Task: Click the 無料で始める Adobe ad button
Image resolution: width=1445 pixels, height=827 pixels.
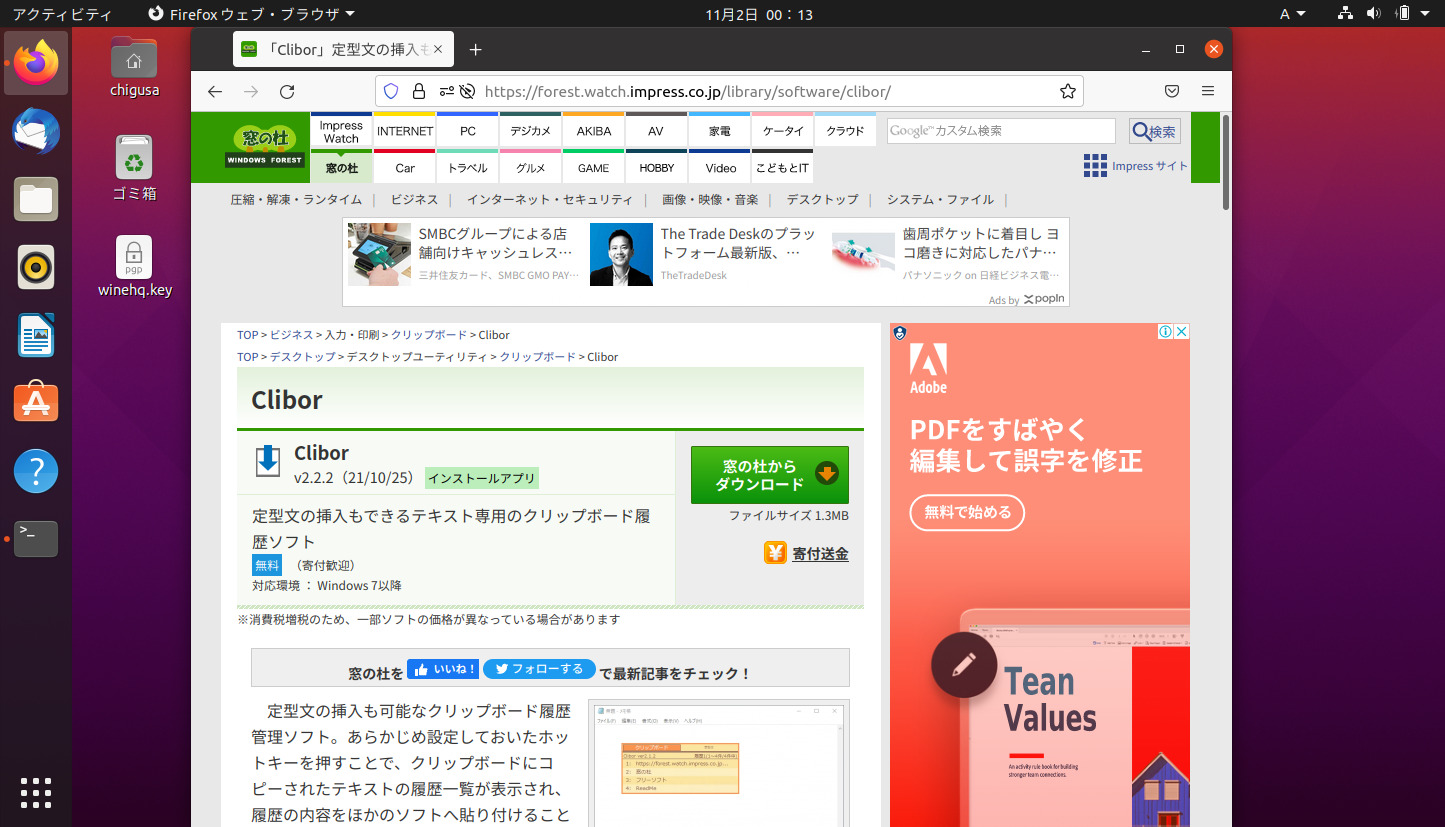Action: pyautogui.click(x=967, y=512)
